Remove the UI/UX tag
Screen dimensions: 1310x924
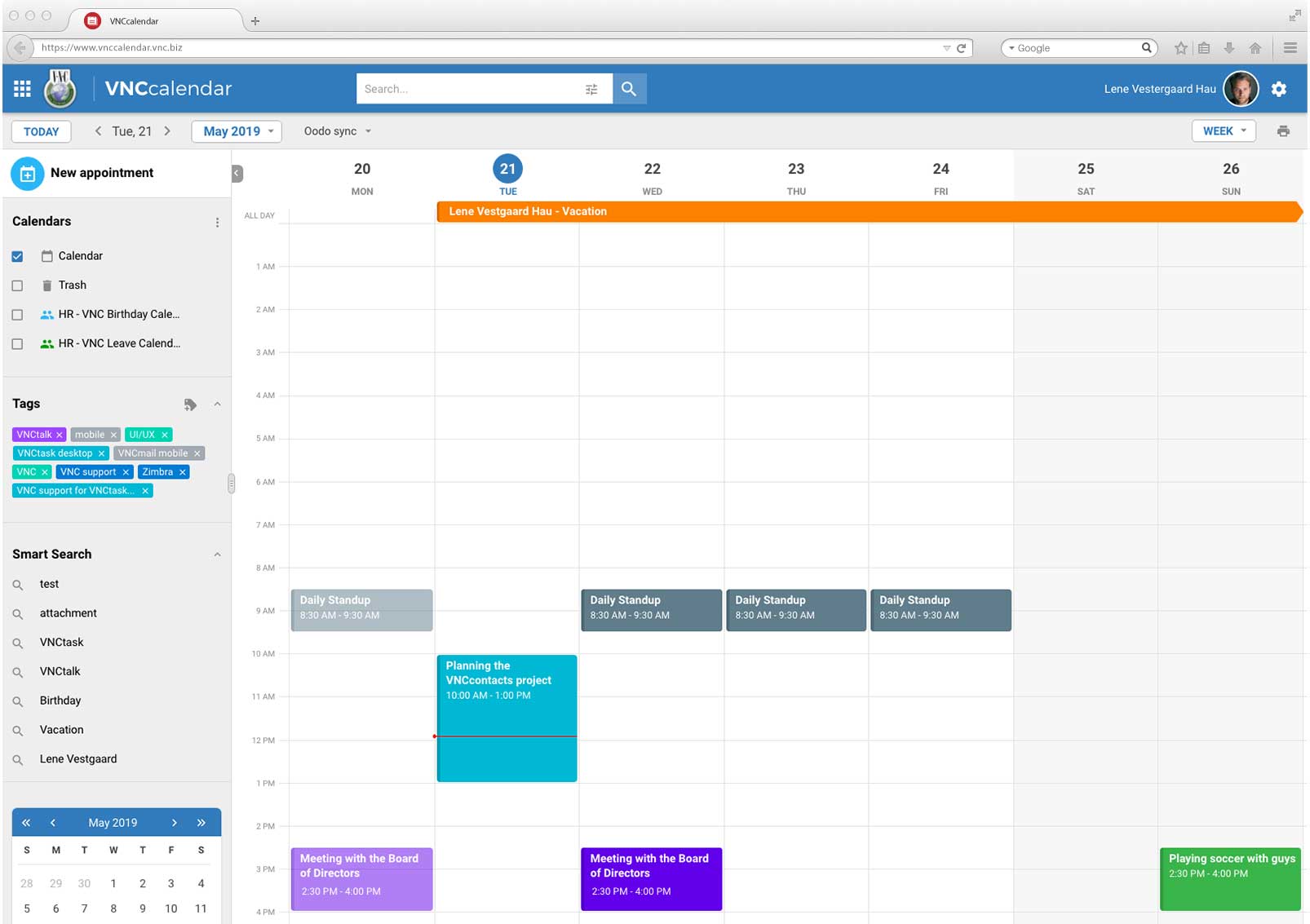pyautogui.click(x=165, y=435)
